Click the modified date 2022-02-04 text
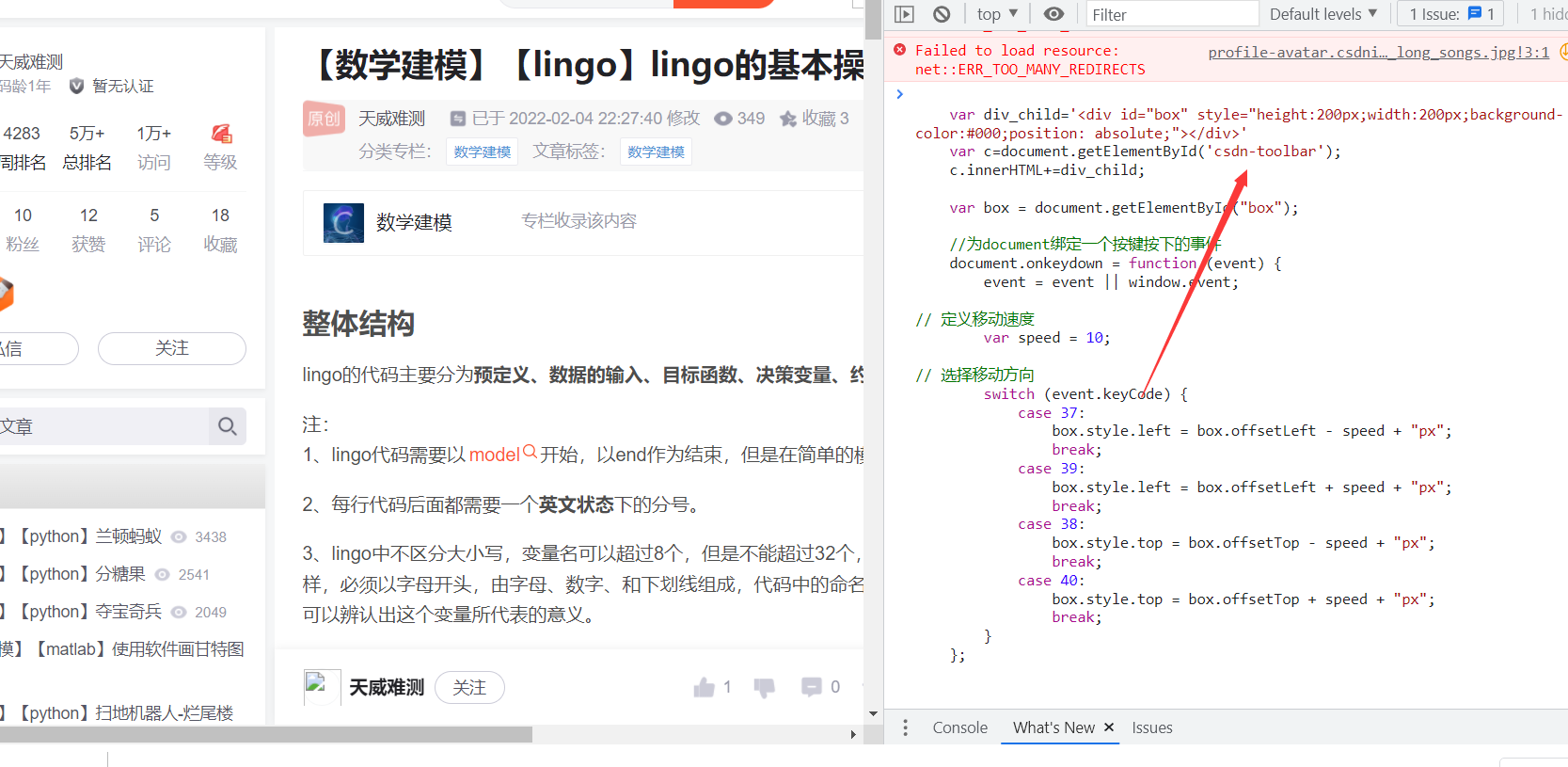The image size is (1568, 767). (585, 119)
